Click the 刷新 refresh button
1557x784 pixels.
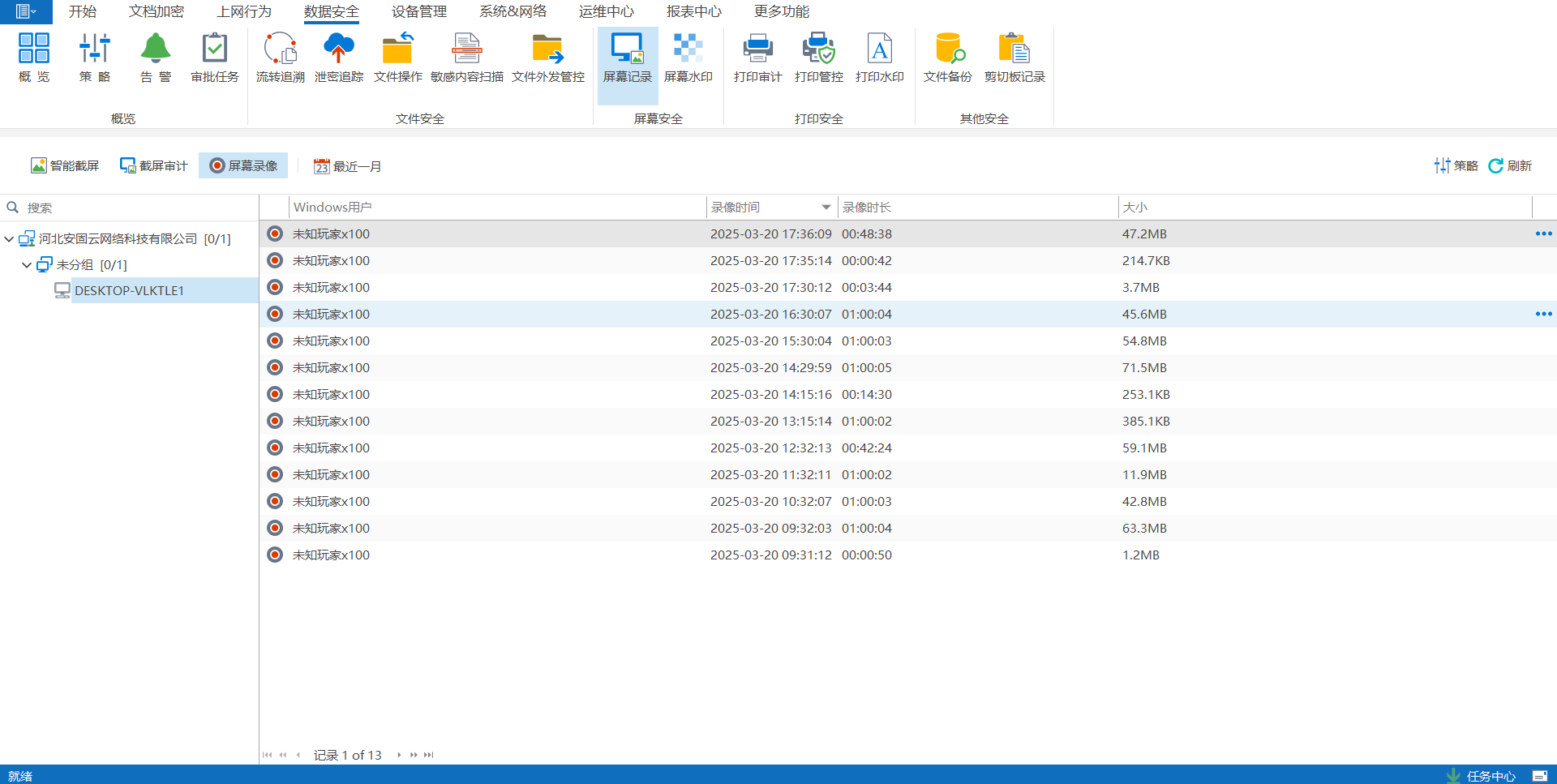point(1510,165)
